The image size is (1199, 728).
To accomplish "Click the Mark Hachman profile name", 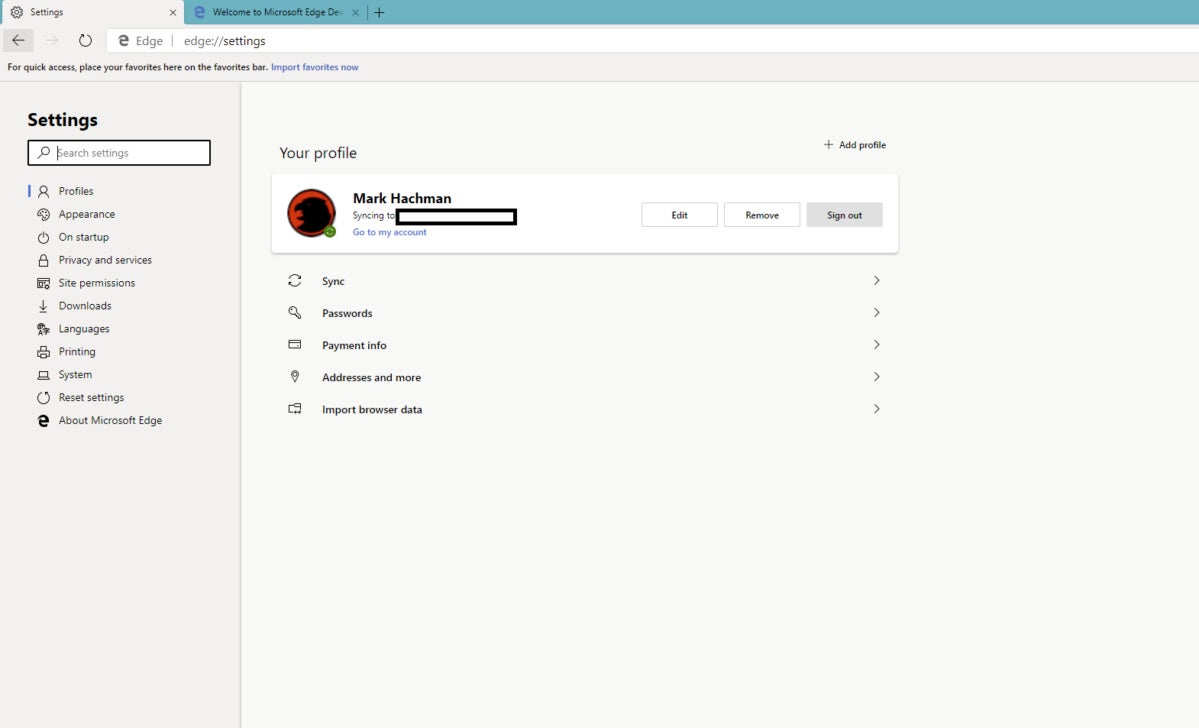I will 402,198.
